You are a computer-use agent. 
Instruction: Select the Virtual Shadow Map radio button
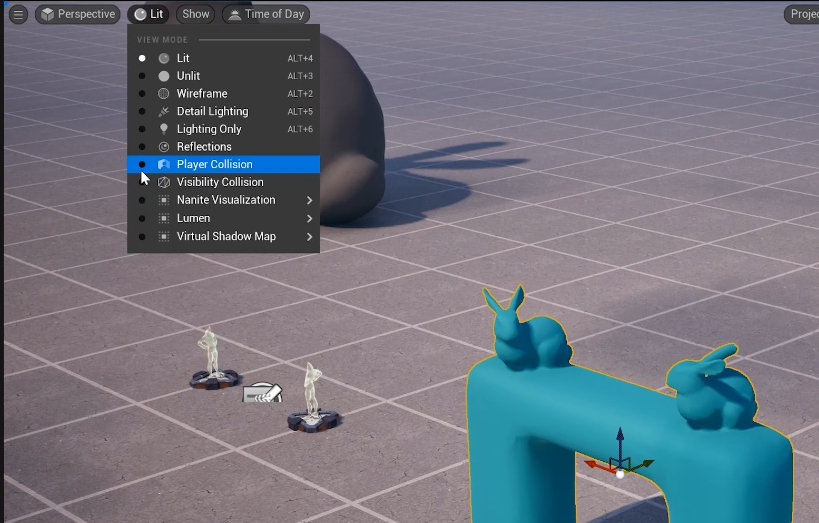click(x=142, y=237)
